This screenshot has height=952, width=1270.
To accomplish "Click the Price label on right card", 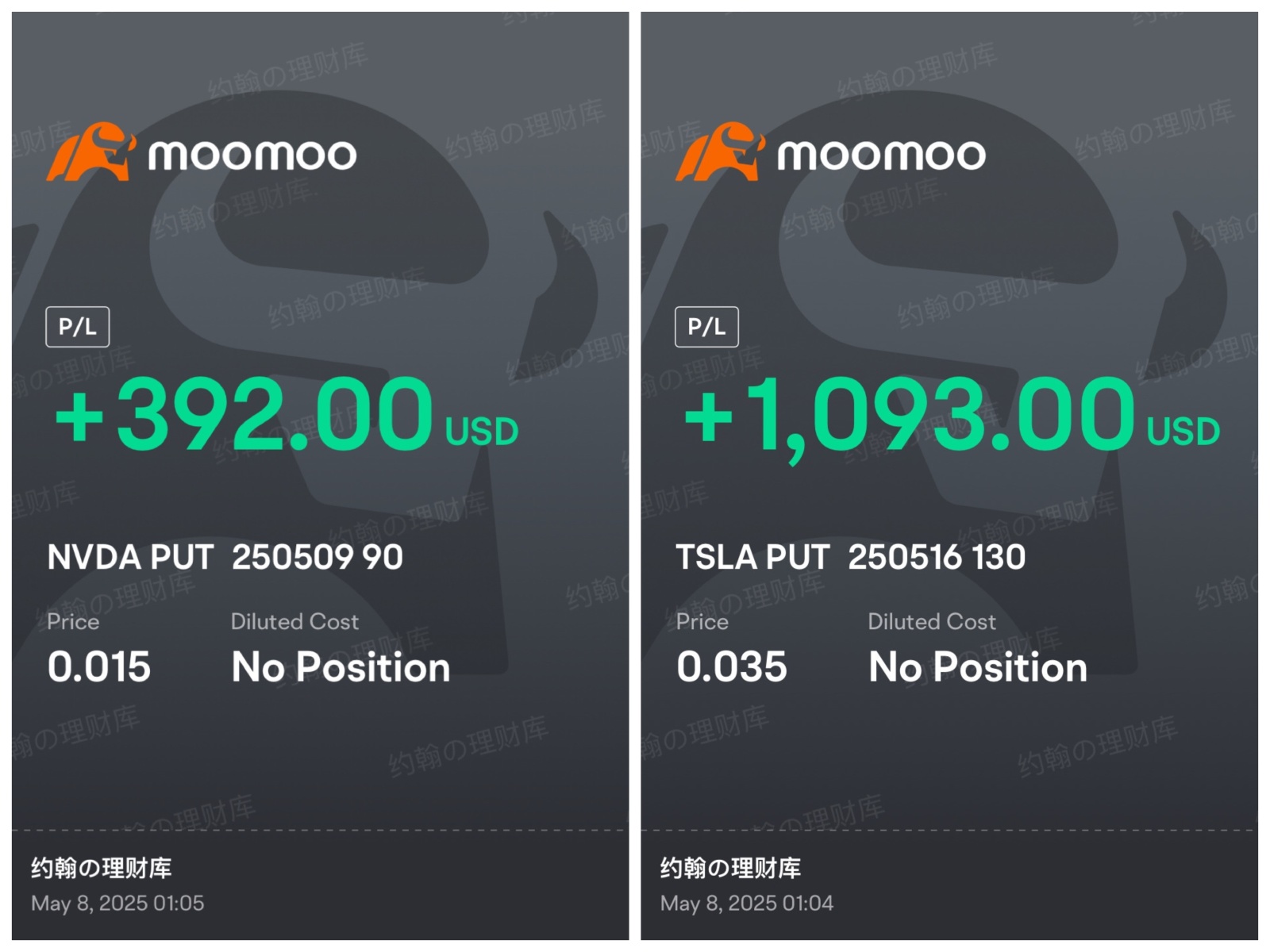I will [x=702, y=621].
